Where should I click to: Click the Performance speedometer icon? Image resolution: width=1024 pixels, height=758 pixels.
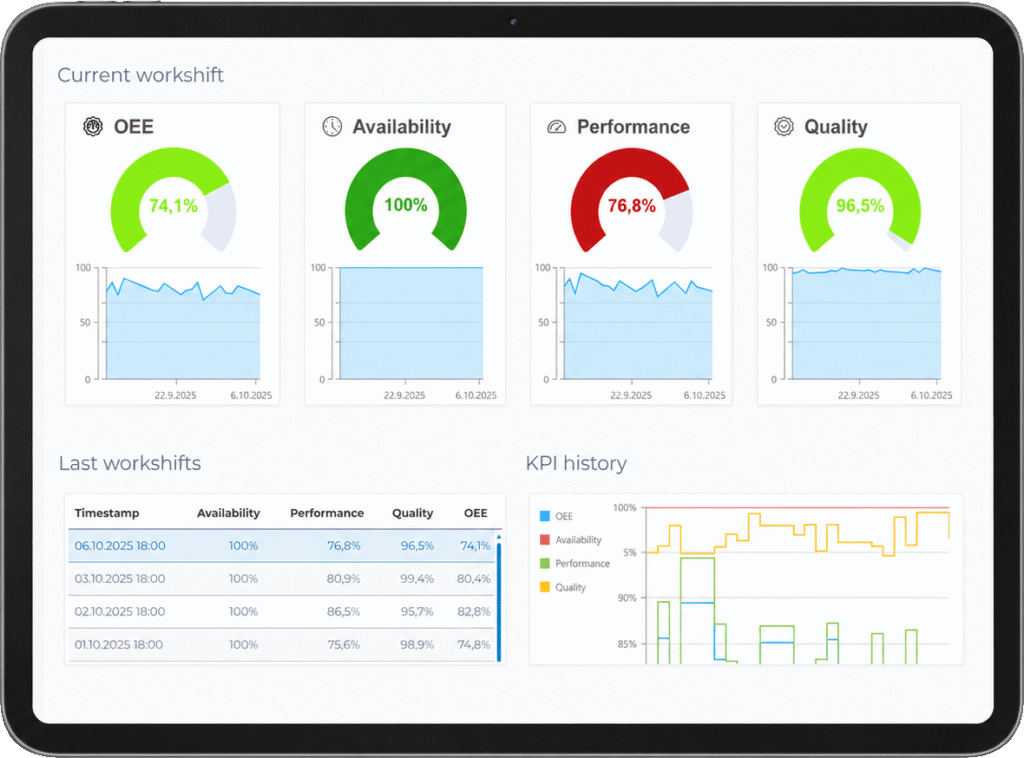click(556, 127)
